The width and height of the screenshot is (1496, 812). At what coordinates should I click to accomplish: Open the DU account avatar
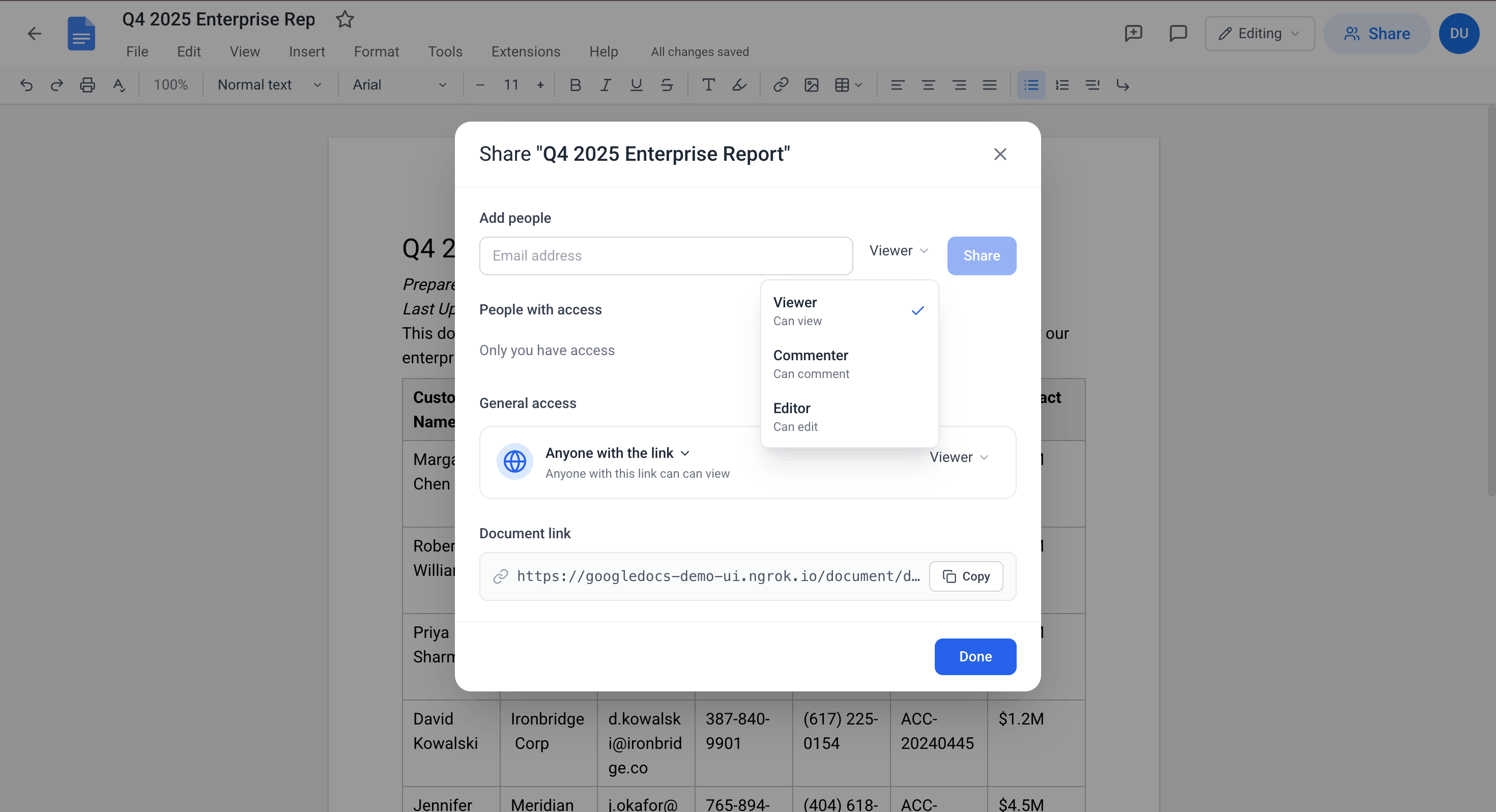click(x=1458, y=33)
